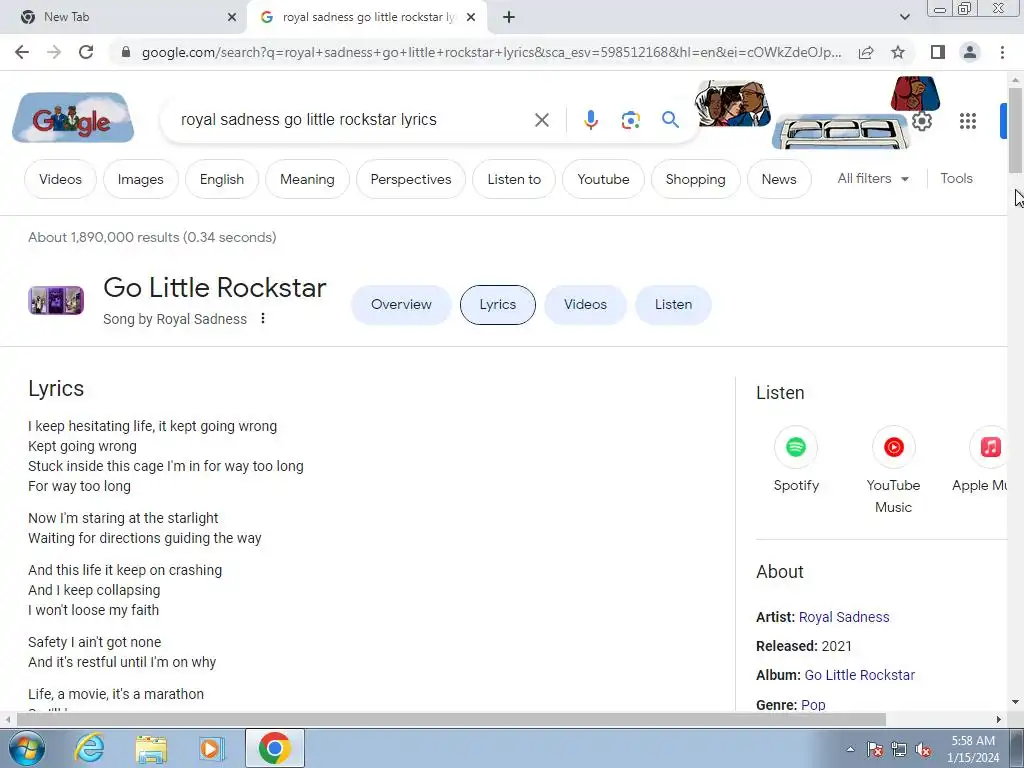This screenshot has height=768, width=1024.
Task: Open the Pop genre link
Action: [813, 705]
